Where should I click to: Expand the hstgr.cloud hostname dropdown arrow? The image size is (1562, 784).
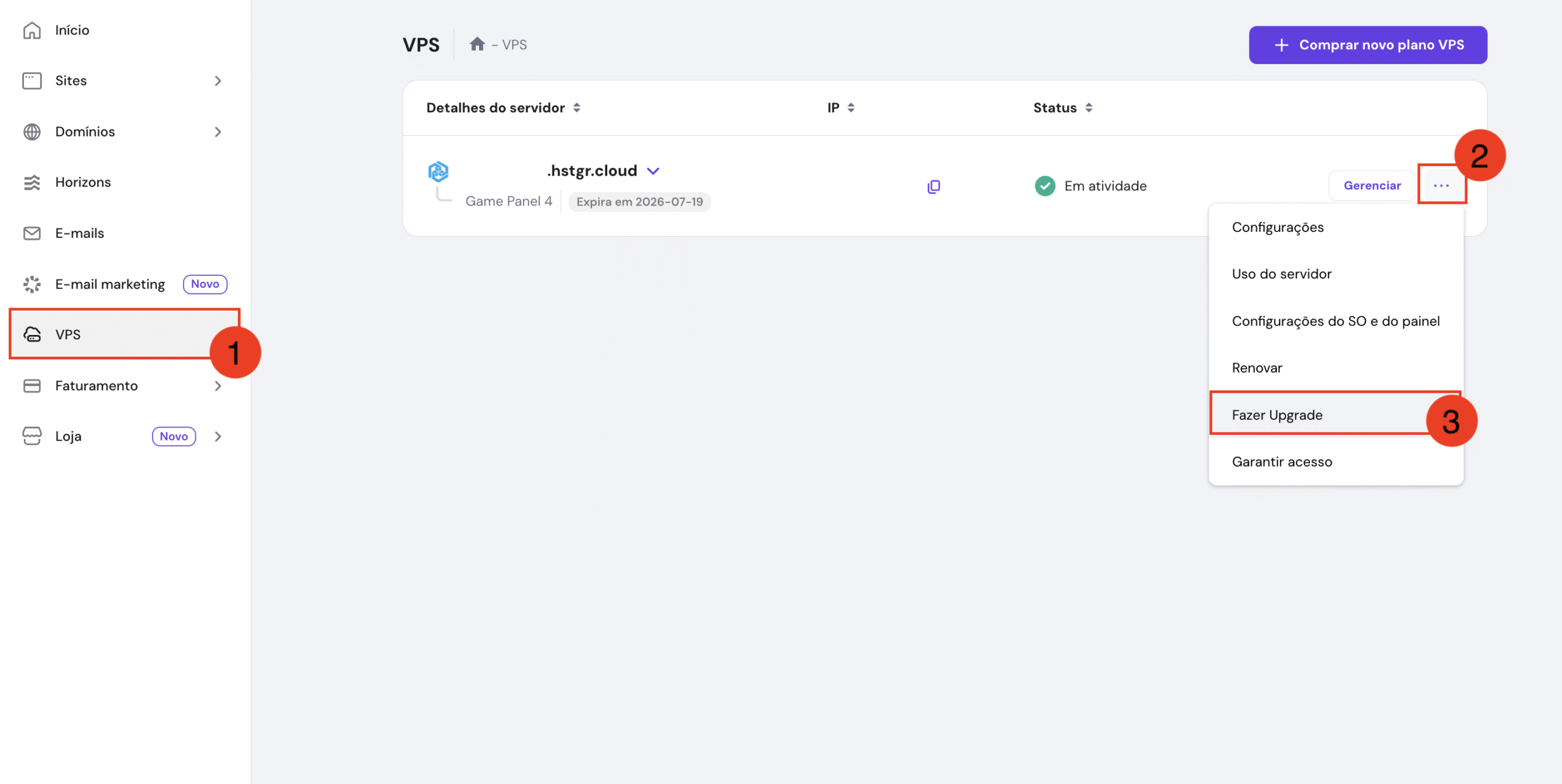[x=653, y=171]
